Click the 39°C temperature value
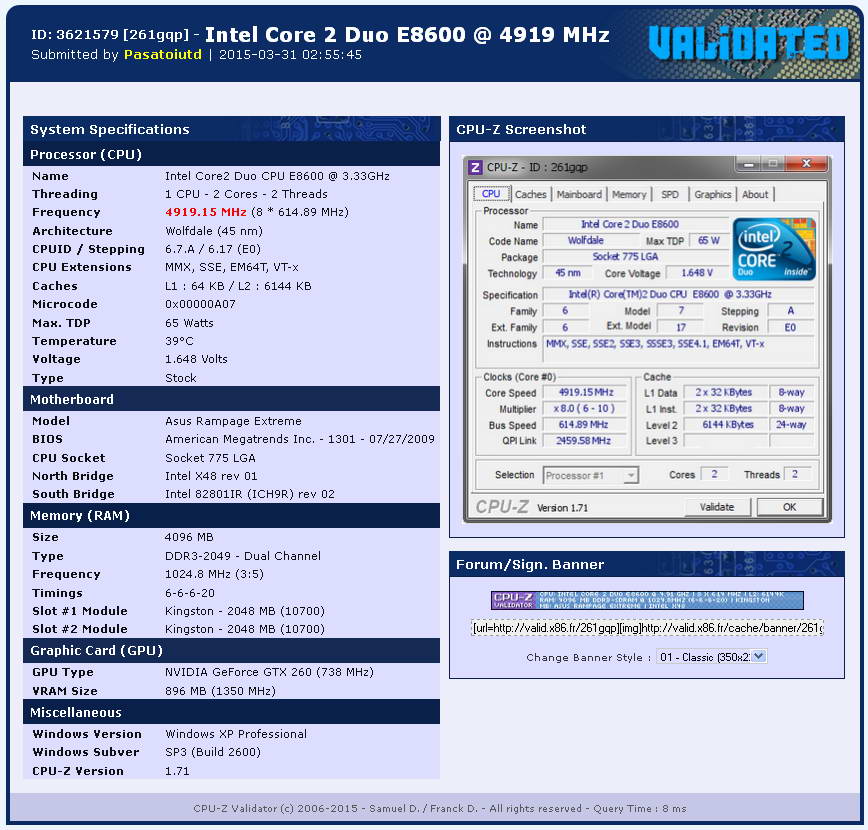Screen dimensions: 868x830 (179, 341)
